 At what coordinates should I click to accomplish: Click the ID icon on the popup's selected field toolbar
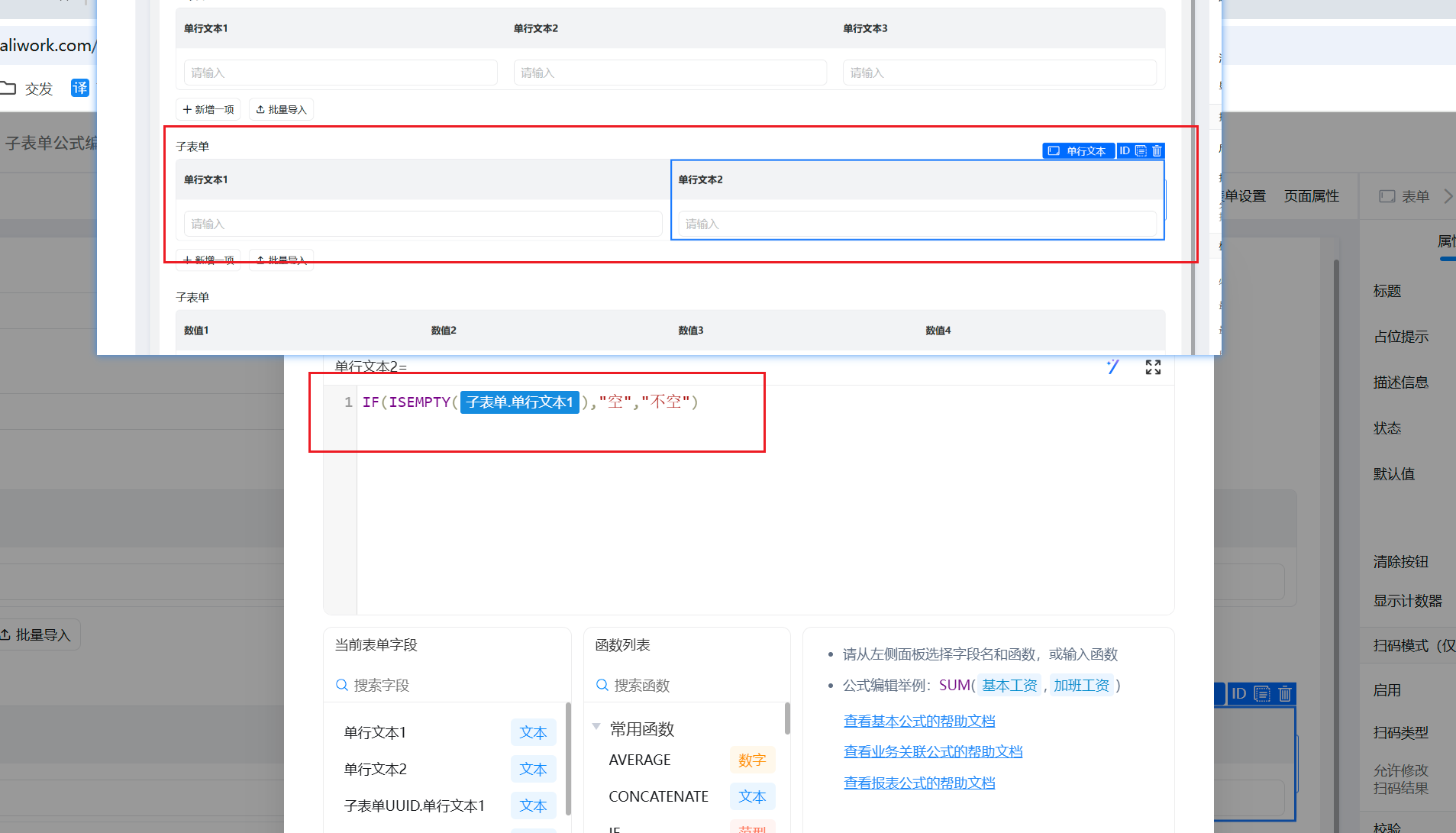coord(1125,151)
